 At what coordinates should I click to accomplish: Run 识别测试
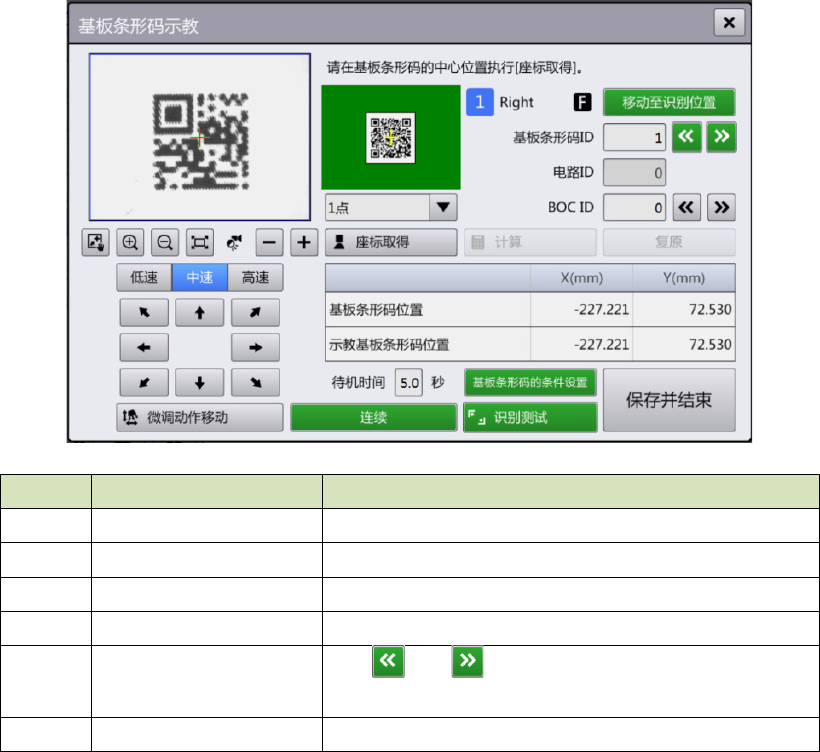[x=530, y=417]
